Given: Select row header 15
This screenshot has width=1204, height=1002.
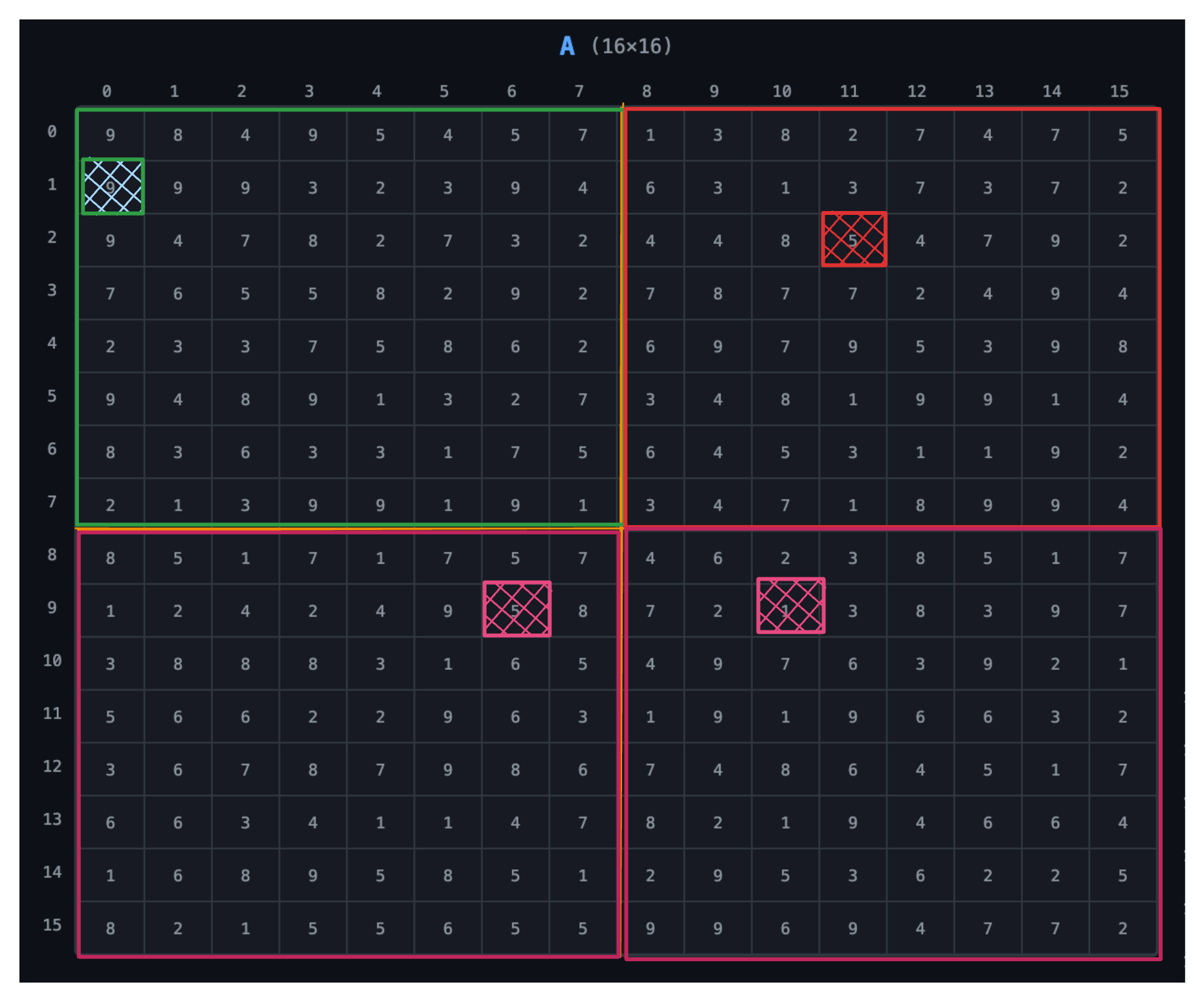Looking at the screenshot, I should click(x=52, y=925).
